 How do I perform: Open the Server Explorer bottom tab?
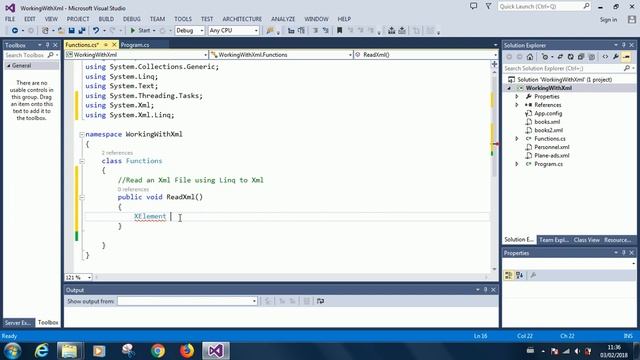coord(18,323)
